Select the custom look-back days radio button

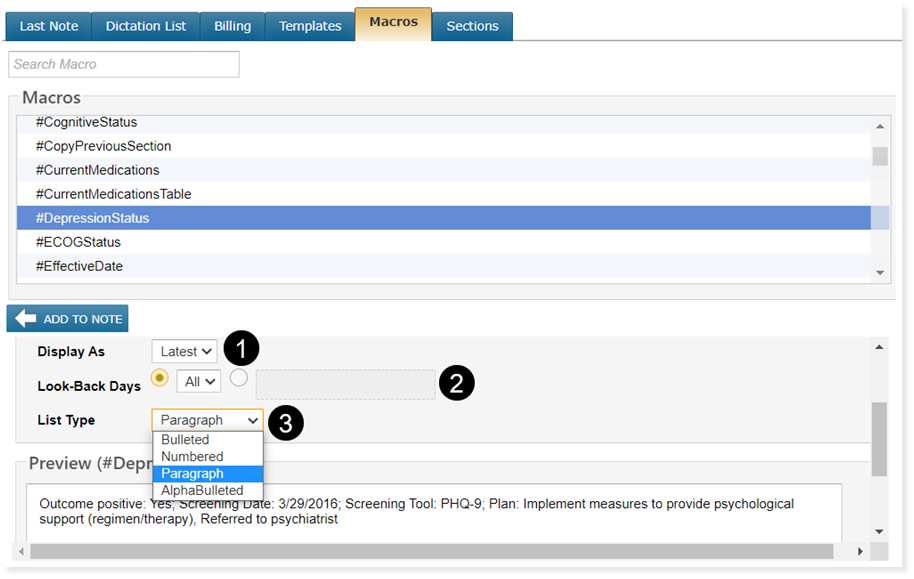(x=239, y=377)
